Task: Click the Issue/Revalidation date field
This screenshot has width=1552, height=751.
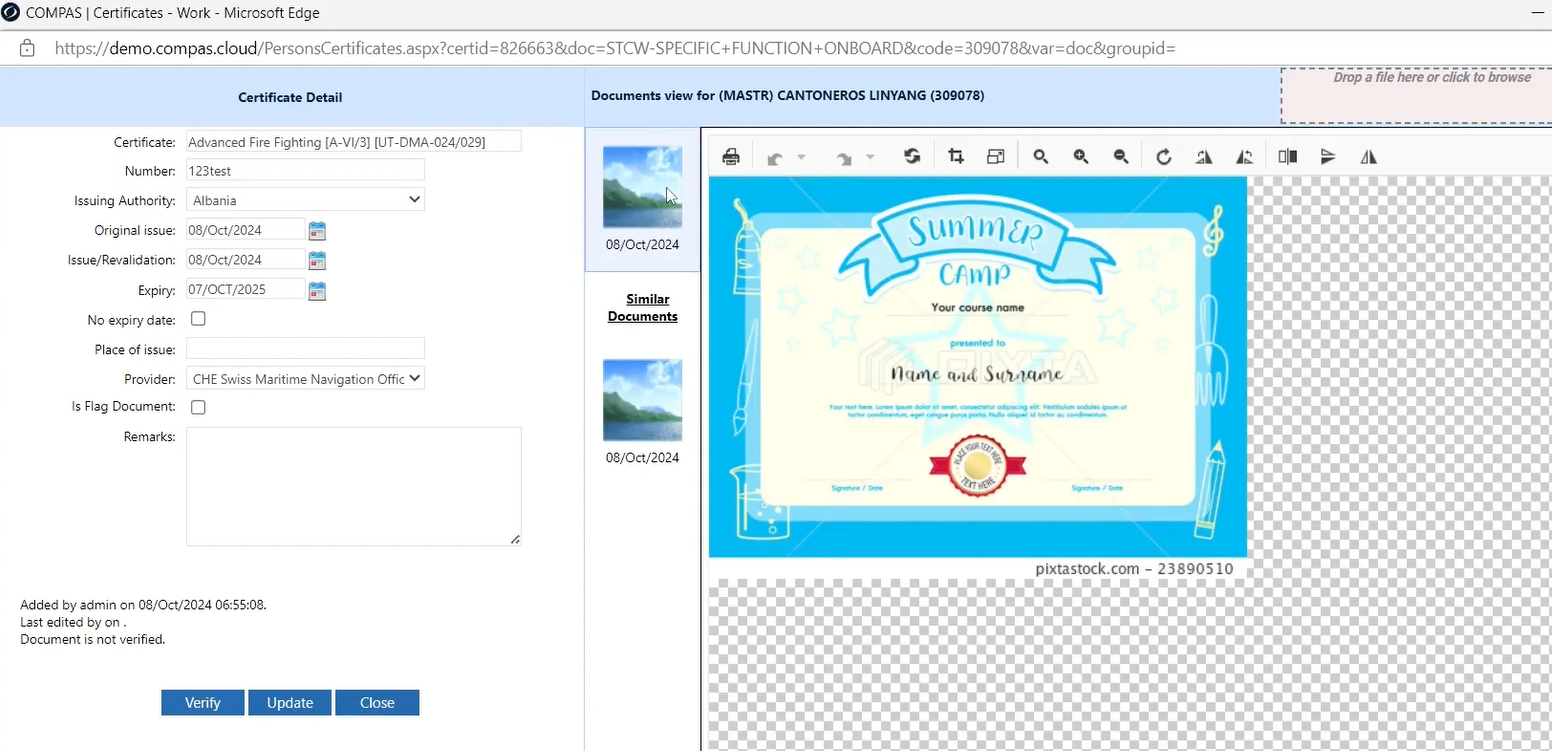Action: point(245,260)
